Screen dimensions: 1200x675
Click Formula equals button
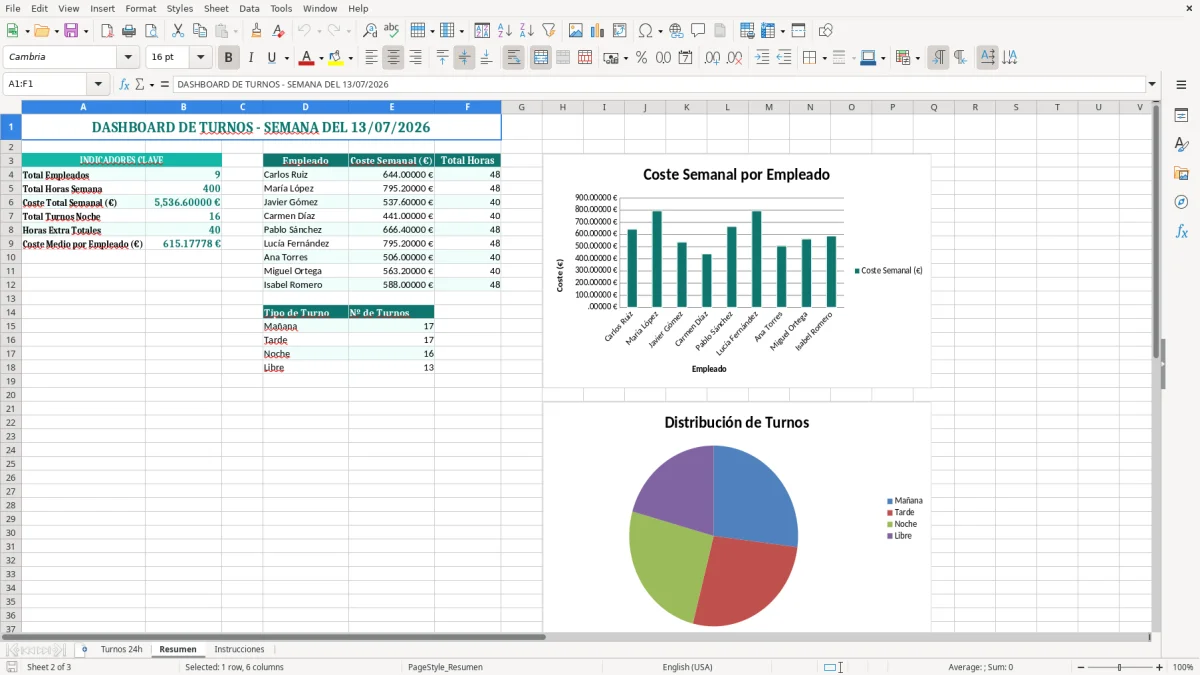[x=164, y=84]
